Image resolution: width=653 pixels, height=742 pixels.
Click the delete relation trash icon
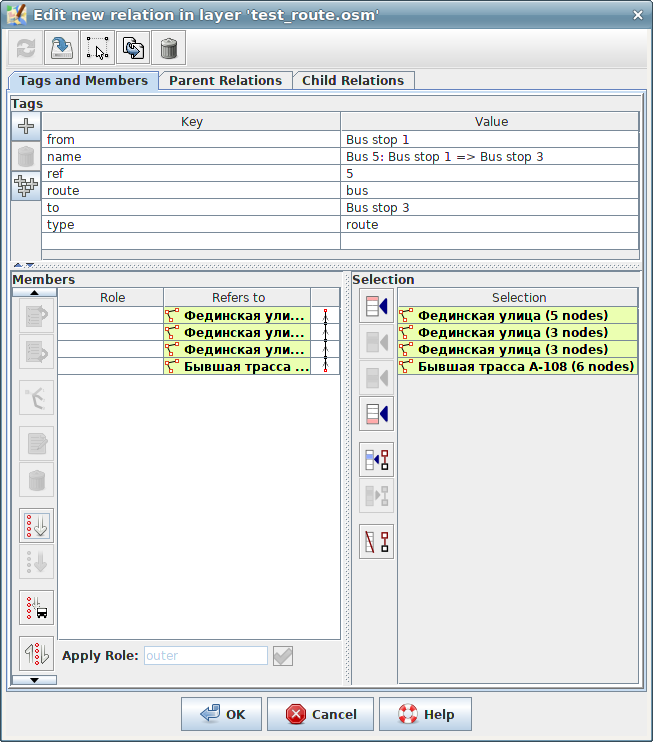point(169,47)
